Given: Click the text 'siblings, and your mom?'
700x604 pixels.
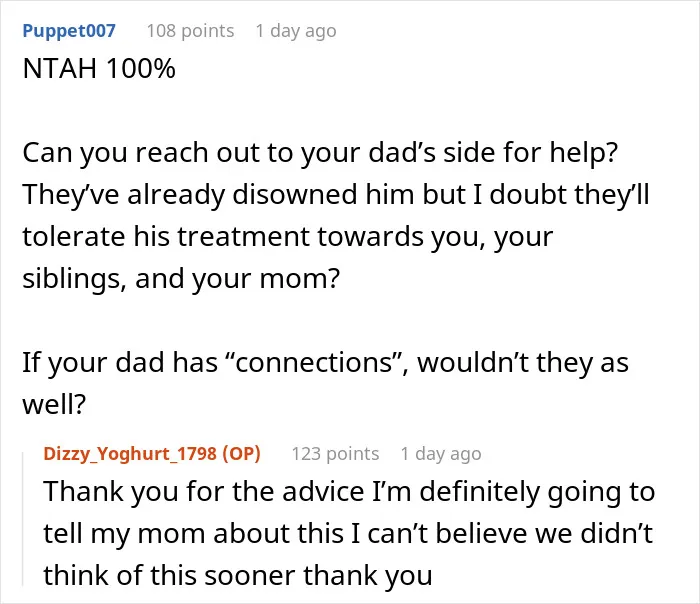Looking at the screenshot, I should (x=181, y=279).
